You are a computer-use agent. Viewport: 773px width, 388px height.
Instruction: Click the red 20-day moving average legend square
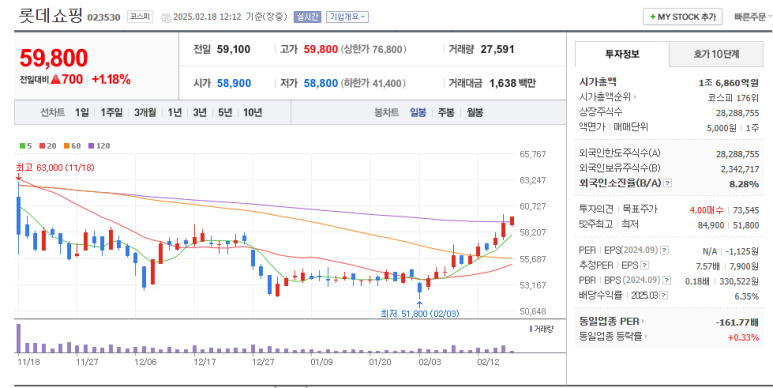point(42,146)
